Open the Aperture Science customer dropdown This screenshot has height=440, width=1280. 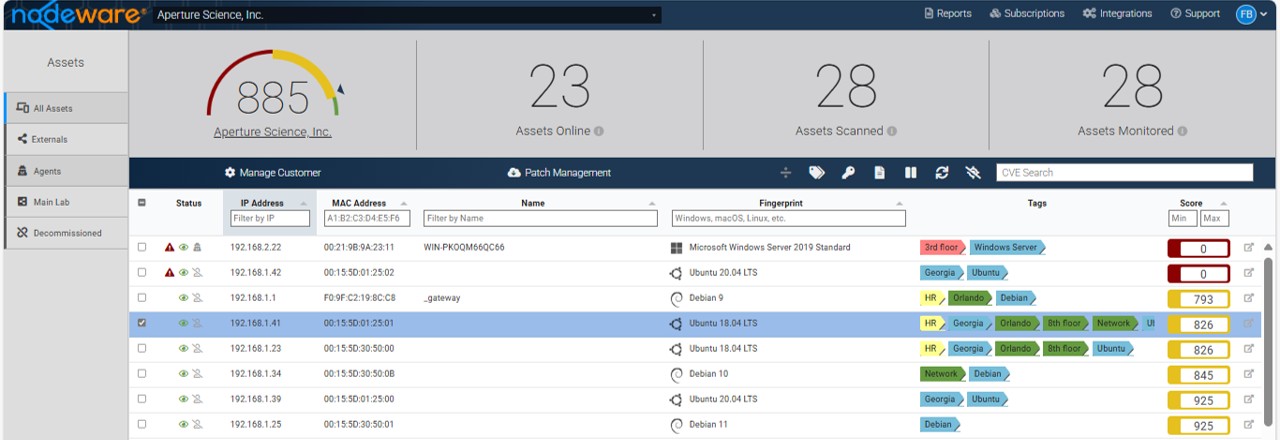click(x=408, y=15)
